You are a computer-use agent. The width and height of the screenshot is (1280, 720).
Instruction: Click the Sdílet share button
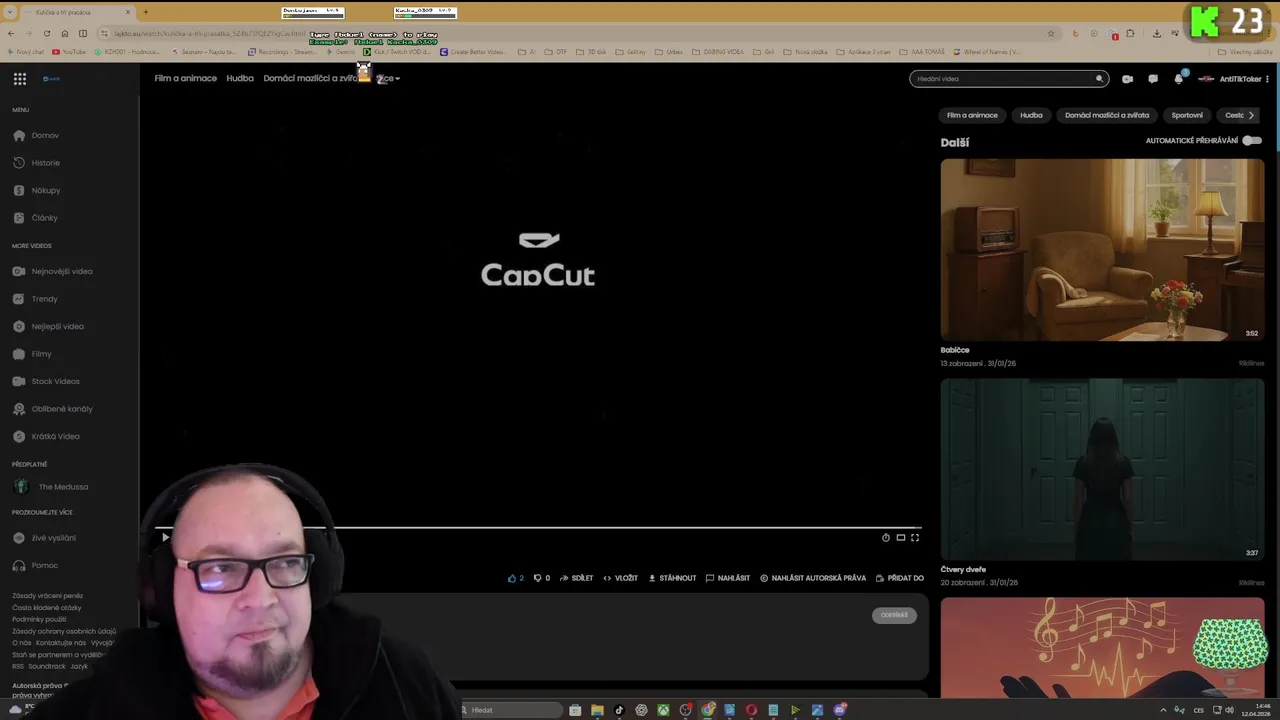pyautogui.click(x=577, y=578)
